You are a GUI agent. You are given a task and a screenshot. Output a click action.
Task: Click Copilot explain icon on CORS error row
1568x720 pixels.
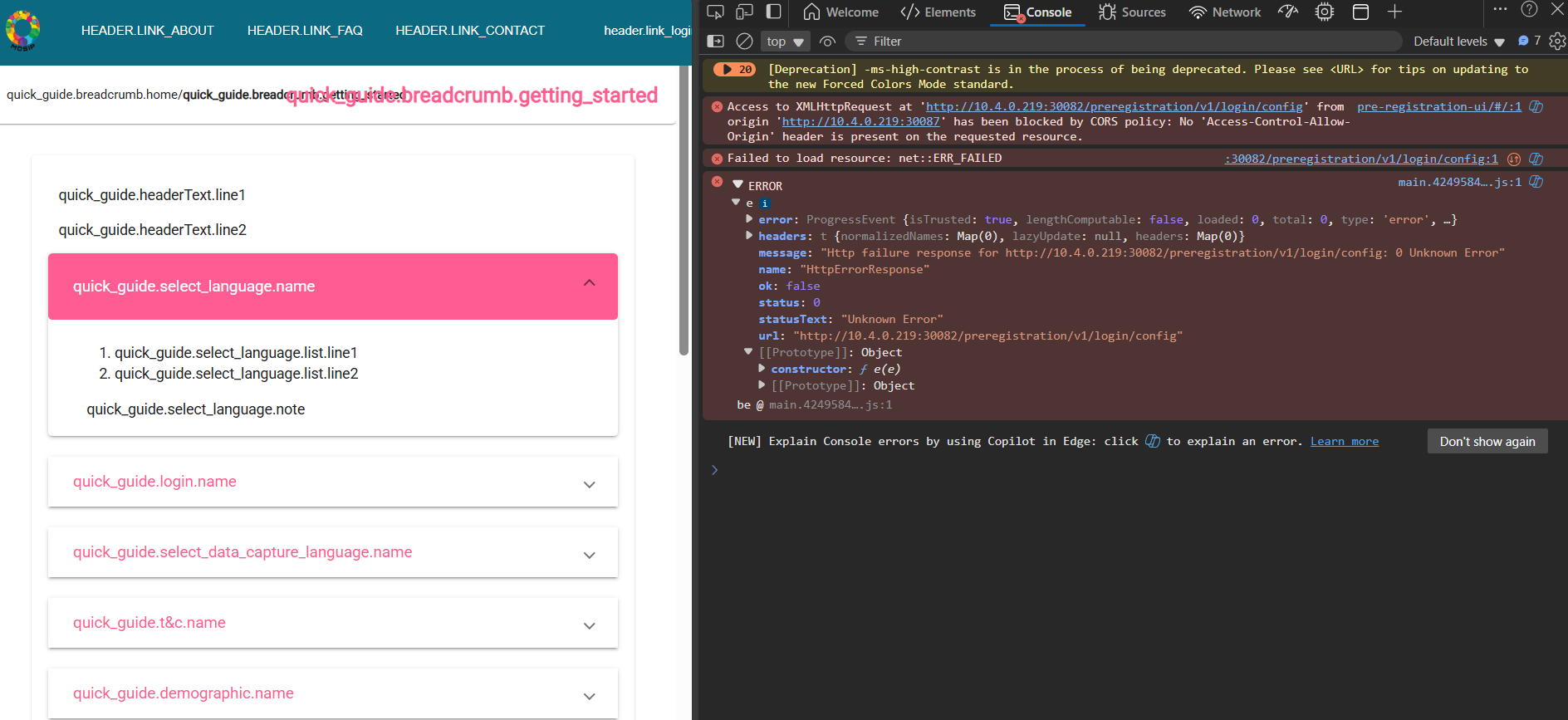point(1536,106)
